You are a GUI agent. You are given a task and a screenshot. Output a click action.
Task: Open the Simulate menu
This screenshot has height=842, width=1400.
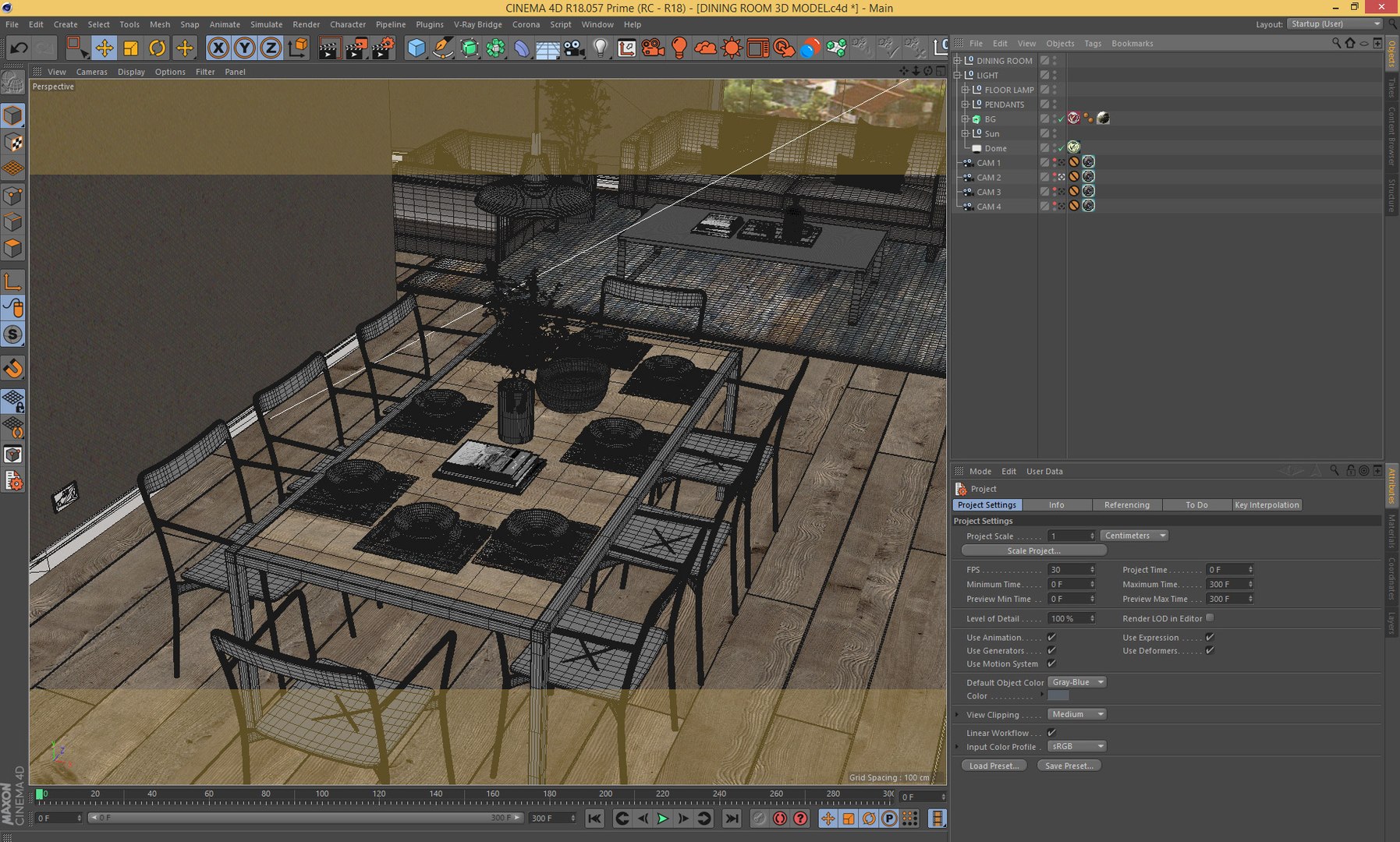(x=266, y=24)
